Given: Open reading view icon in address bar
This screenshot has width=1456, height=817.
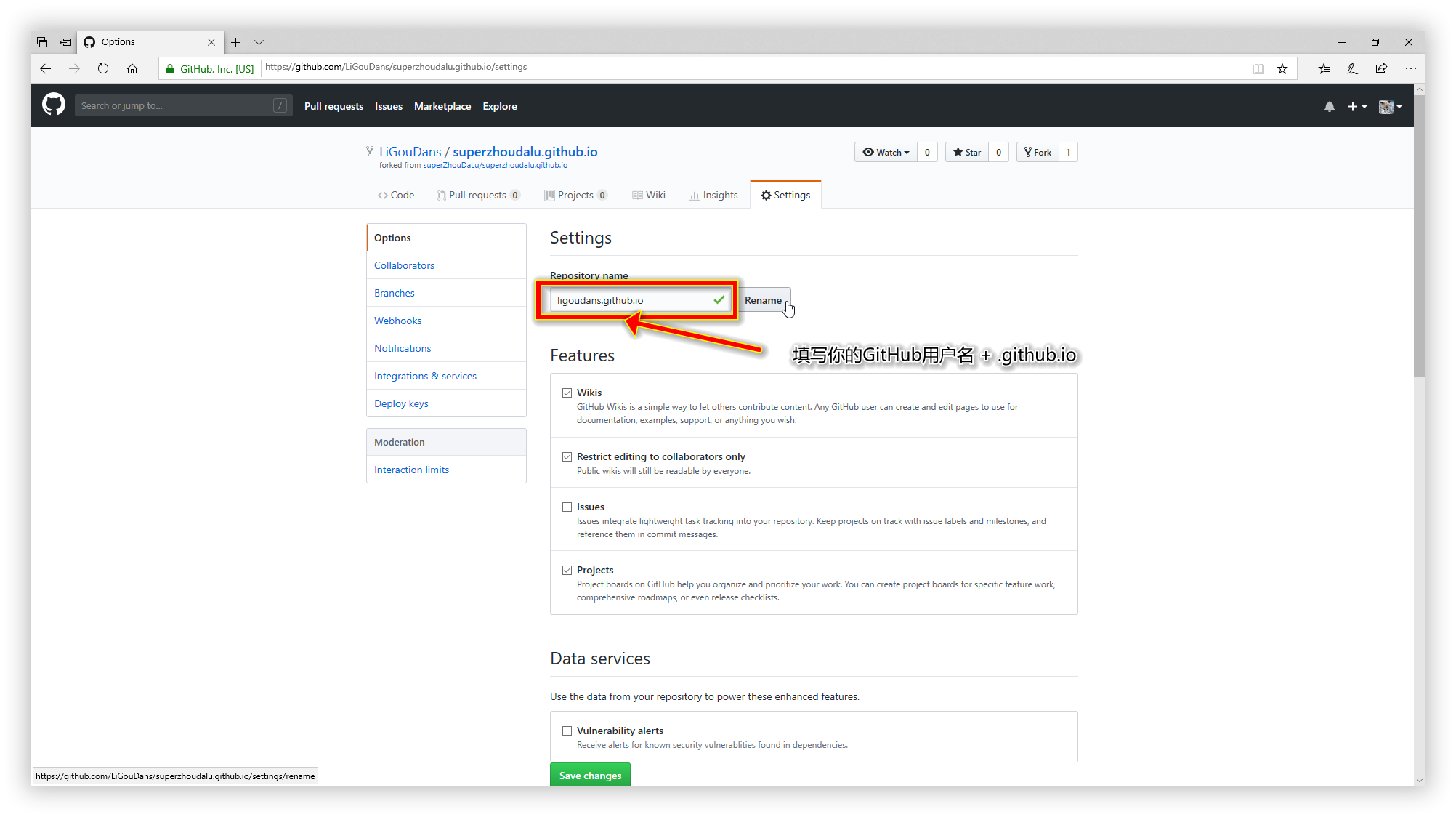Looking at the screenshot, I should (1258, 68).
